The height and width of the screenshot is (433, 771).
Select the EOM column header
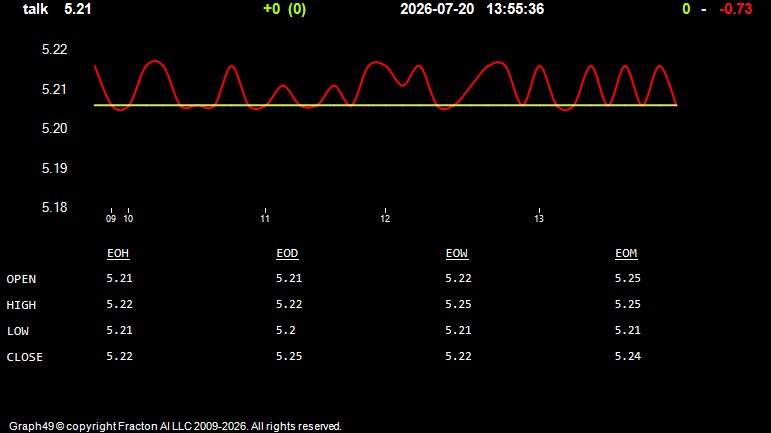coord(626,253)
